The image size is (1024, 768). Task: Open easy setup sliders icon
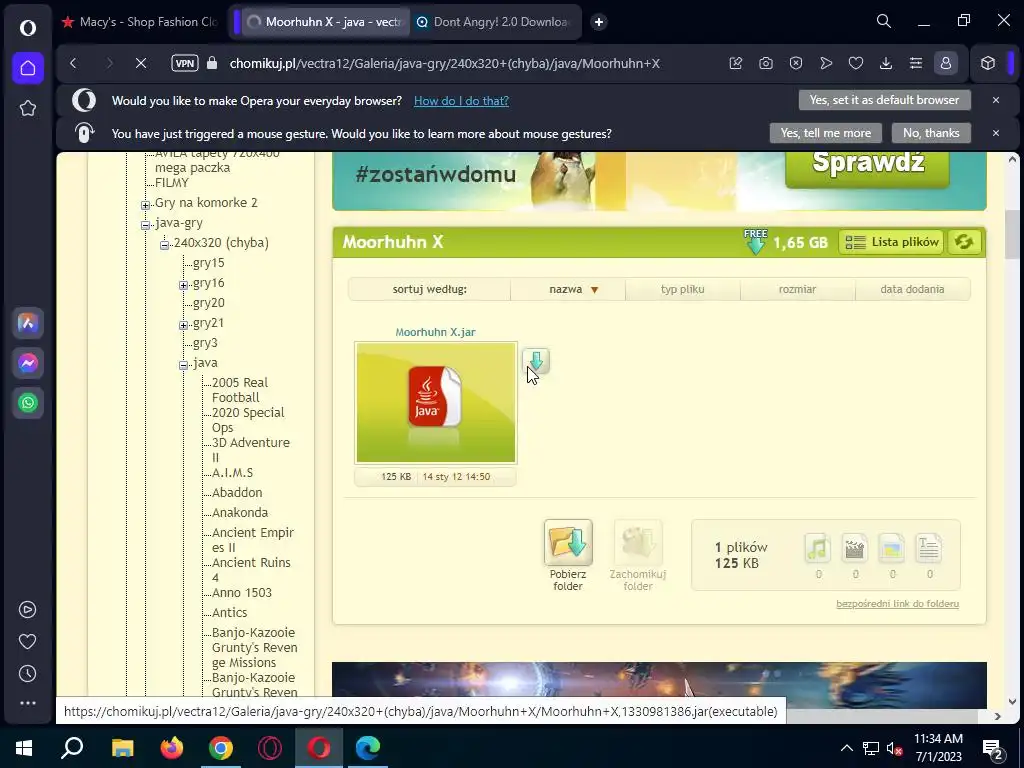pos(916,63)
